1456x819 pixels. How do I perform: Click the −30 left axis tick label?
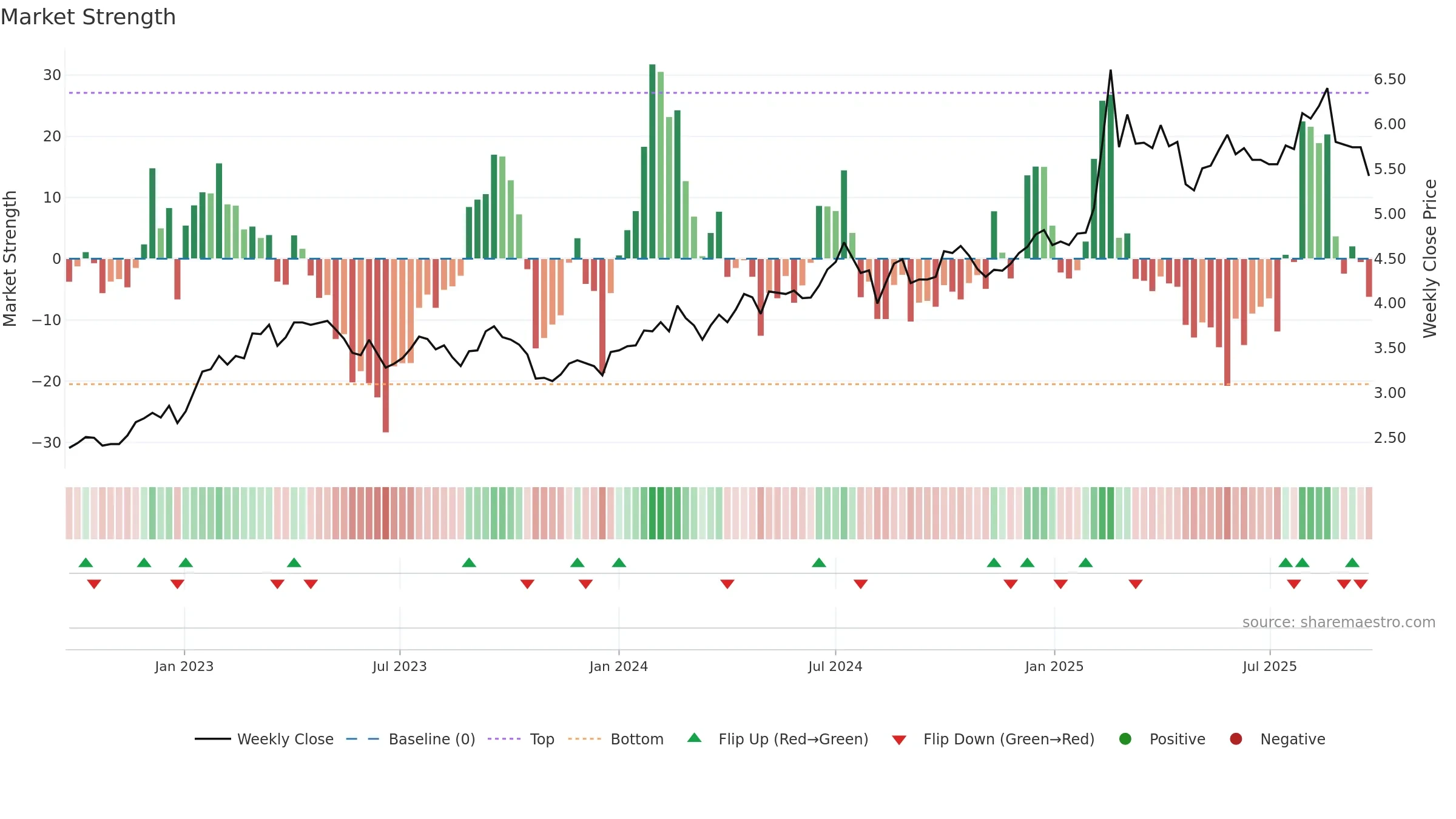47,442
